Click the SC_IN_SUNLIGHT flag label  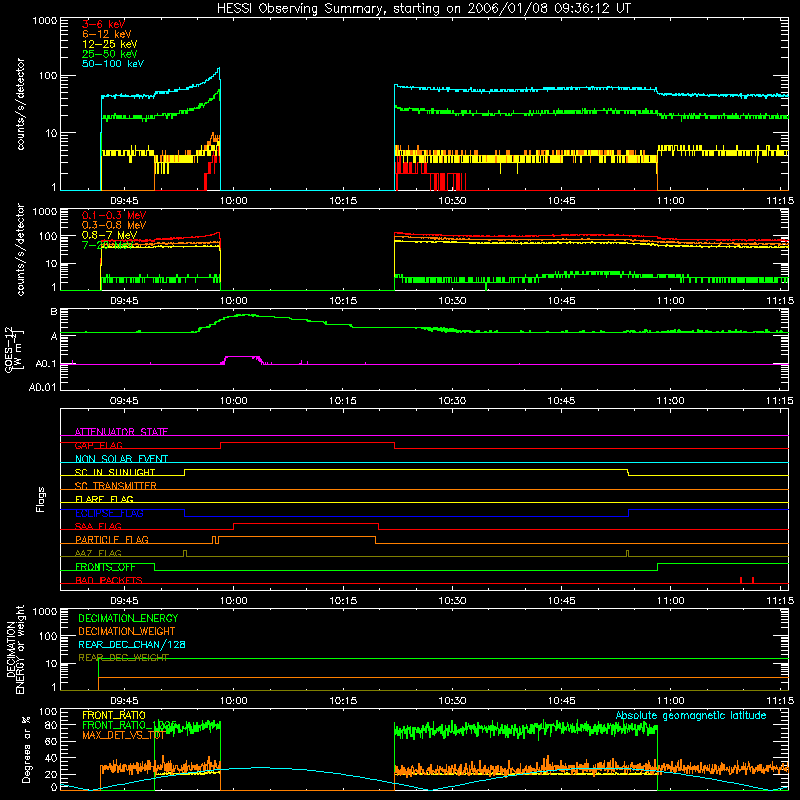point(115,472)
